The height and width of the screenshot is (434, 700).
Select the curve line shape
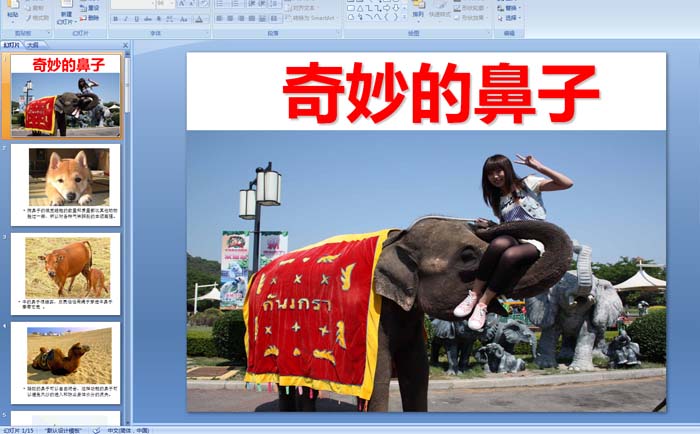378,17
